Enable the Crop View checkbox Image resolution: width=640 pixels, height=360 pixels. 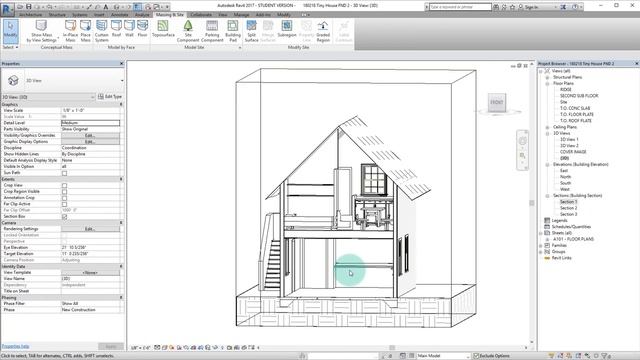tap(64, 185)
